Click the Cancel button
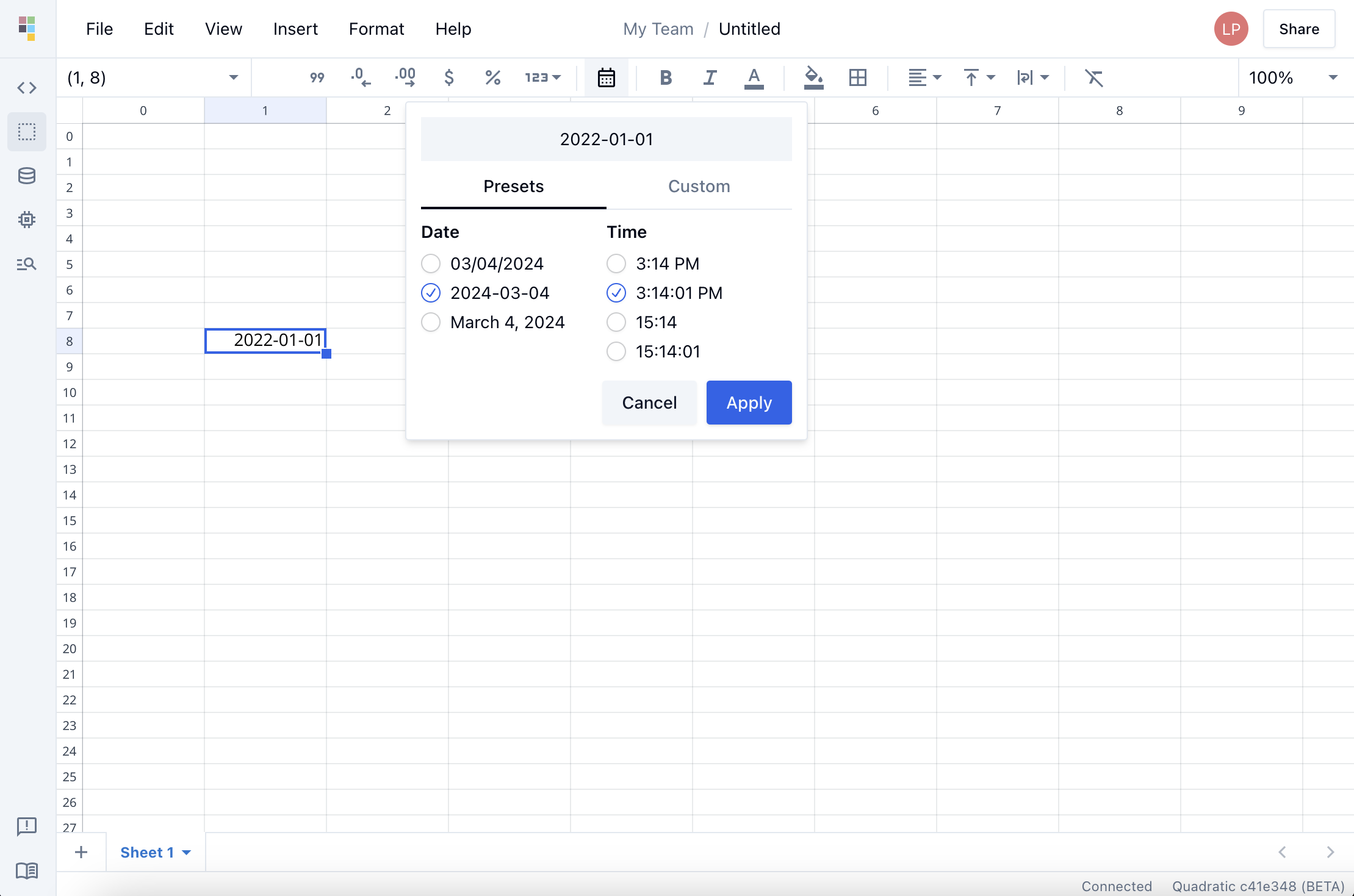 click(x=649, y=403)
